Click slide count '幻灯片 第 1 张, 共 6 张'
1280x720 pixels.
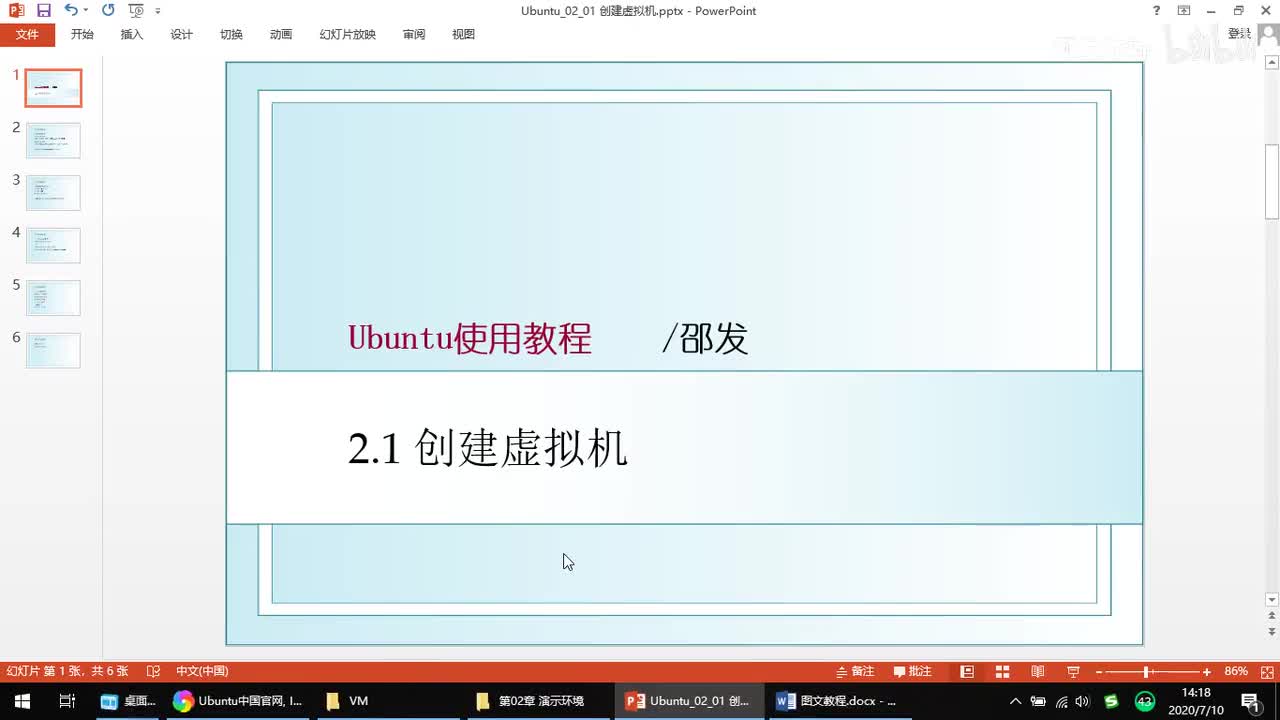point(68,671)
